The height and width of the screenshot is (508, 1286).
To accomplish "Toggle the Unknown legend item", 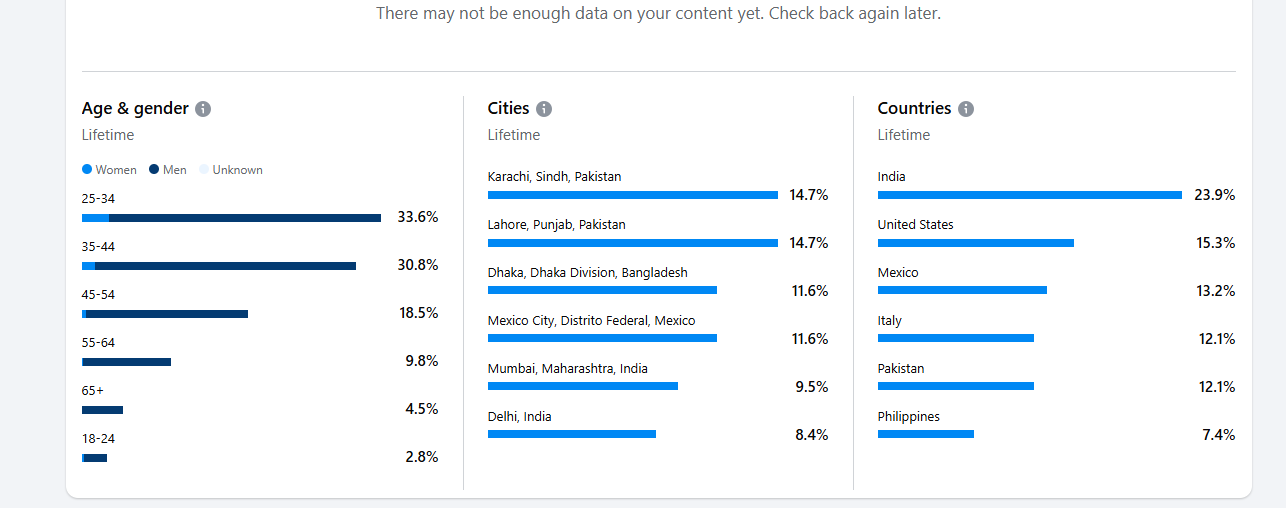I will [231, 170].
